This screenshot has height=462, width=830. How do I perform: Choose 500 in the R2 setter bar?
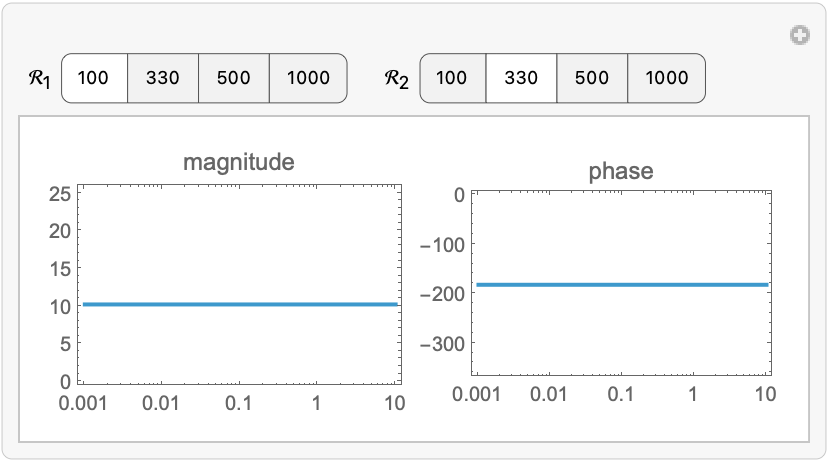tap(592, 78)
